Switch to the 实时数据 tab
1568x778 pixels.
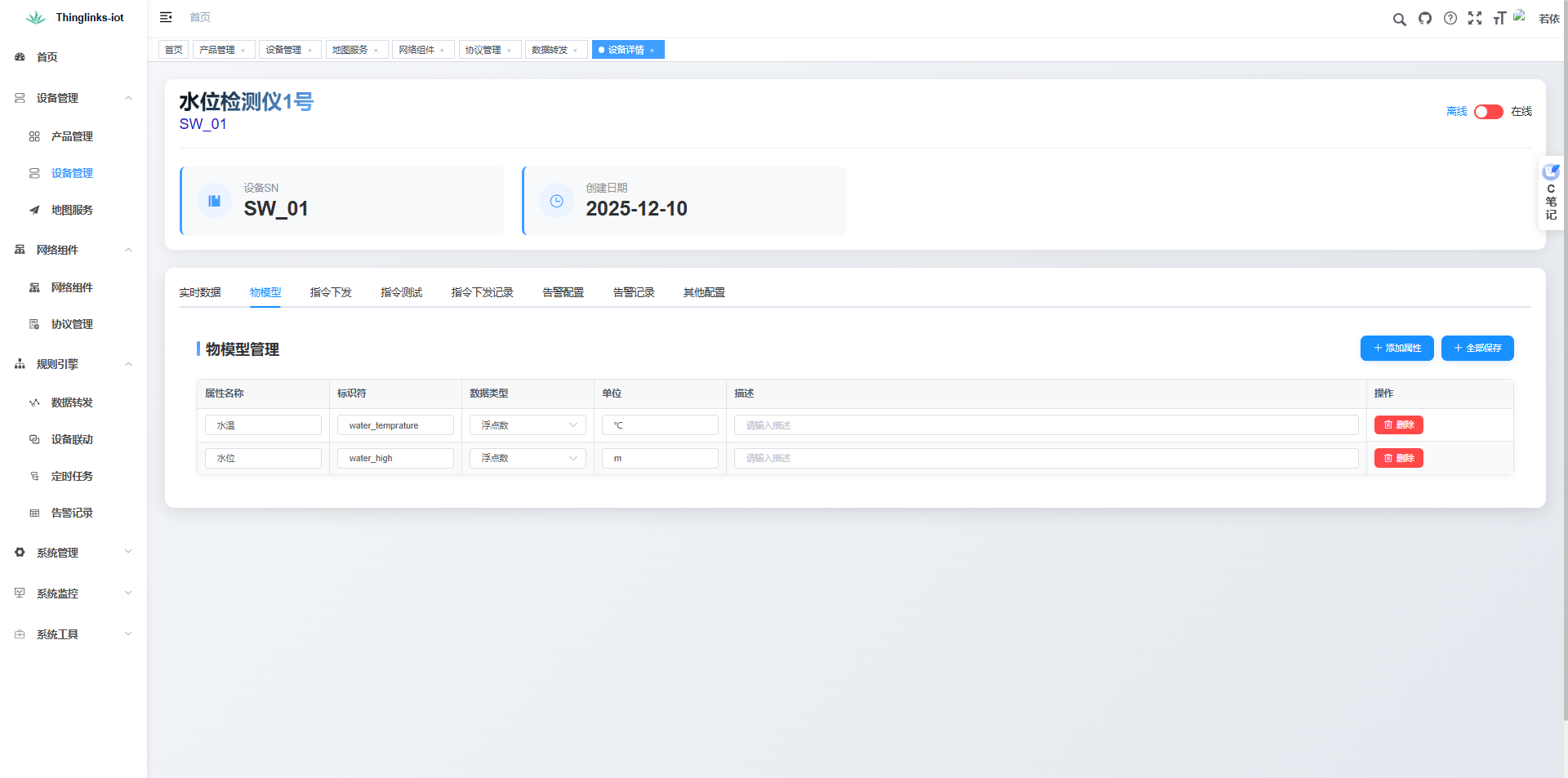click(200, 292)
